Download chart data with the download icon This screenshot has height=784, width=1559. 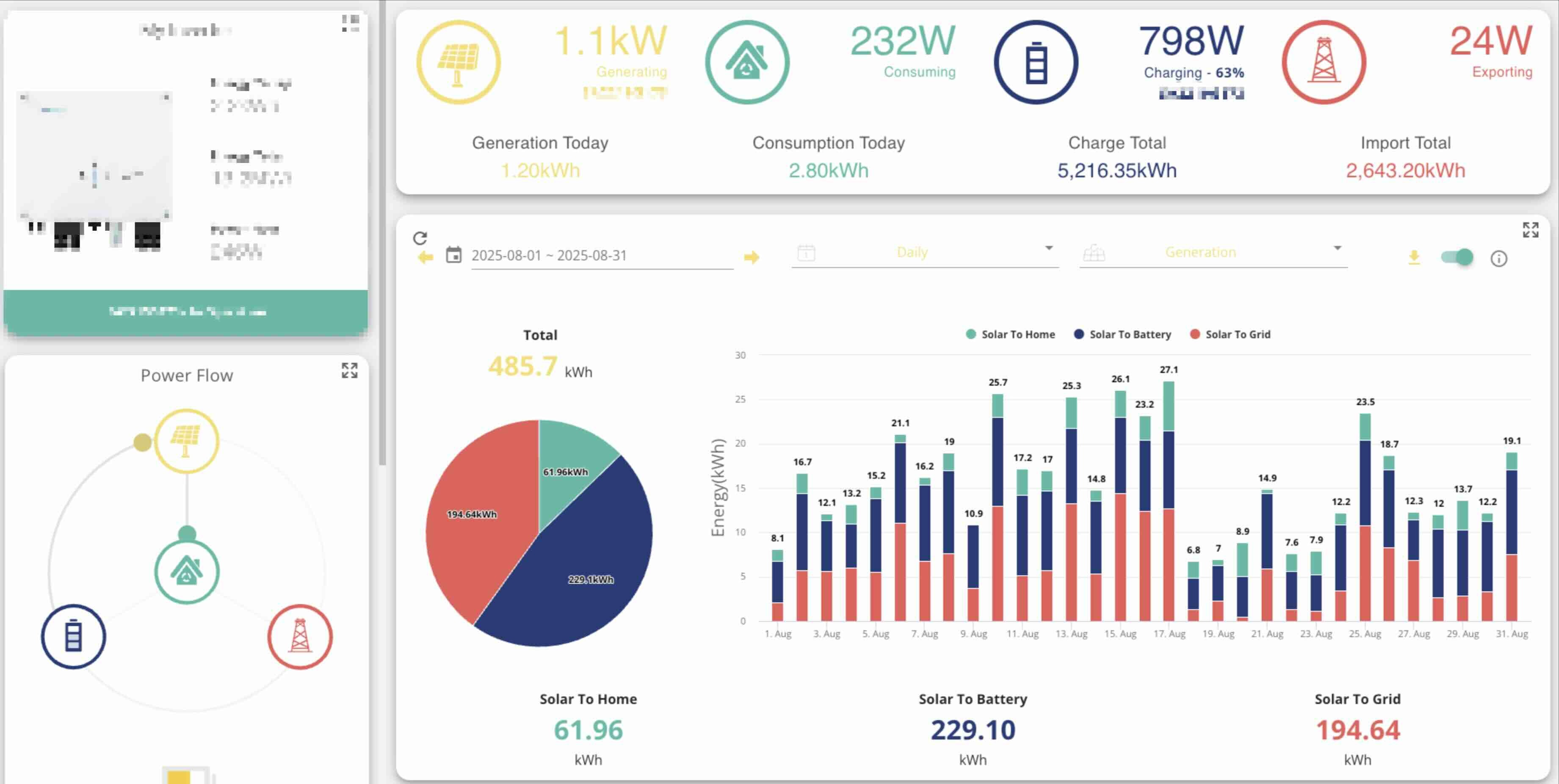[1414, 258]
